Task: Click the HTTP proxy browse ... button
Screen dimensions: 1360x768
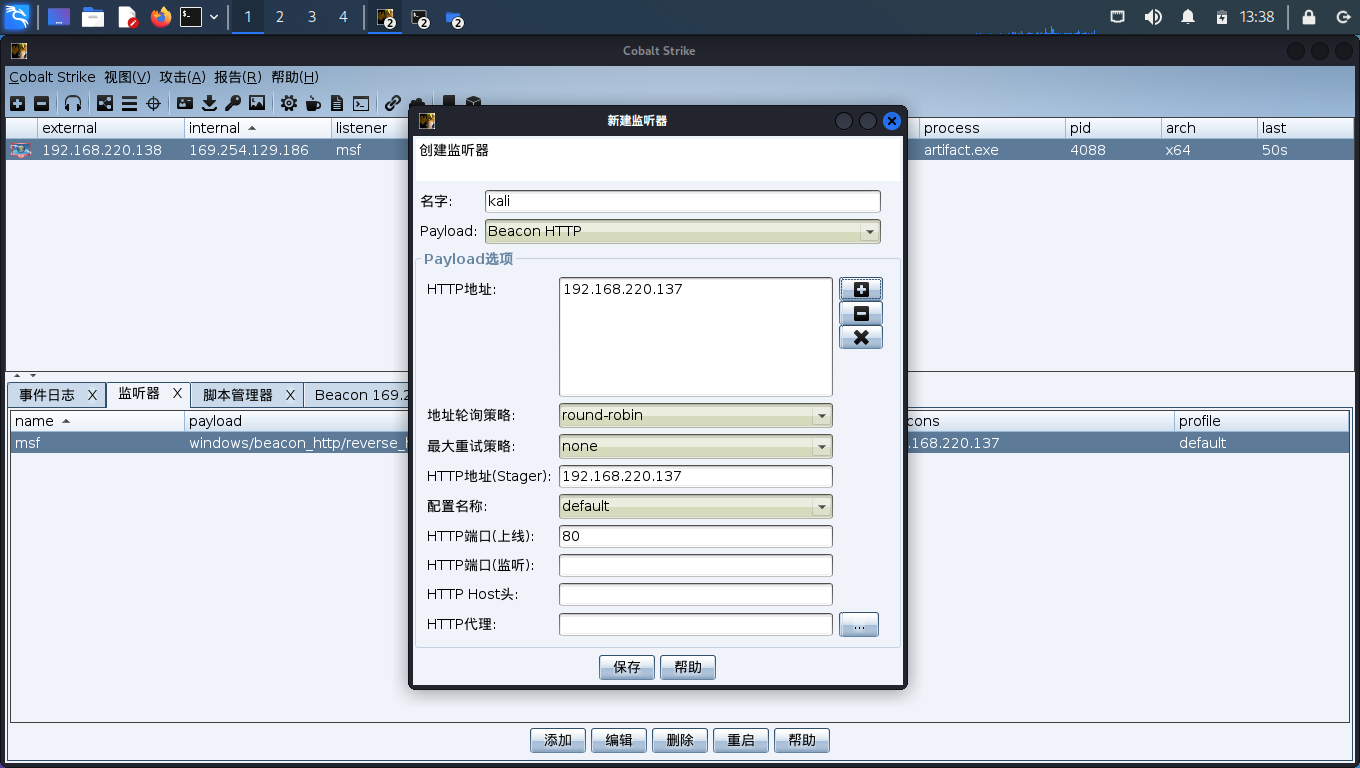Action: coord(859,625)
